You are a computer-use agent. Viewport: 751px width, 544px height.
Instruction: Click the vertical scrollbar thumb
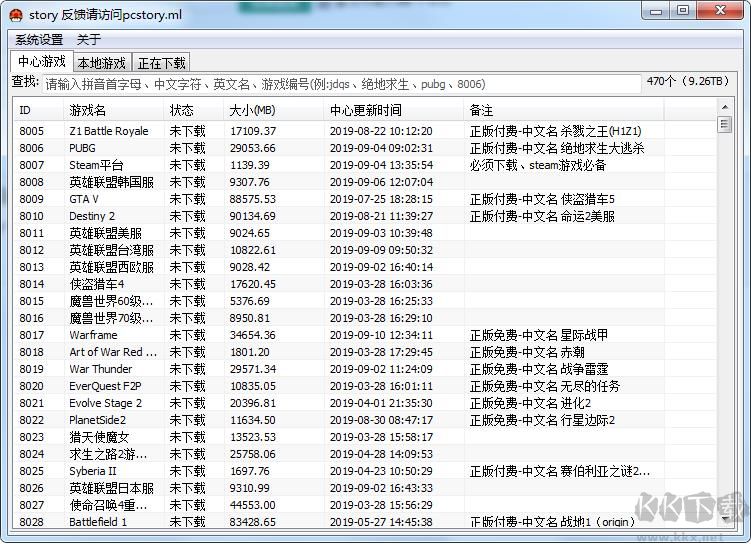(x=724, y=125)
